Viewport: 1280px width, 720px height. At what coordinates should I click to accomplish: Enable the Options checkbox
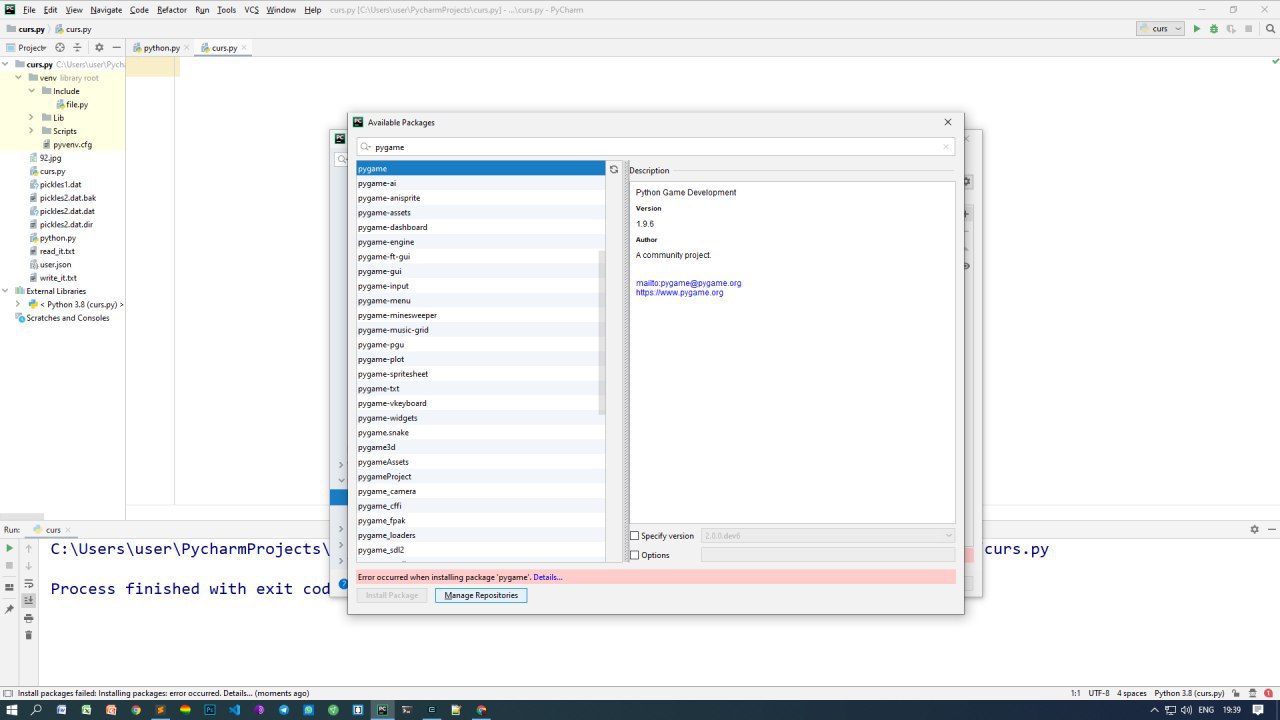634,555
